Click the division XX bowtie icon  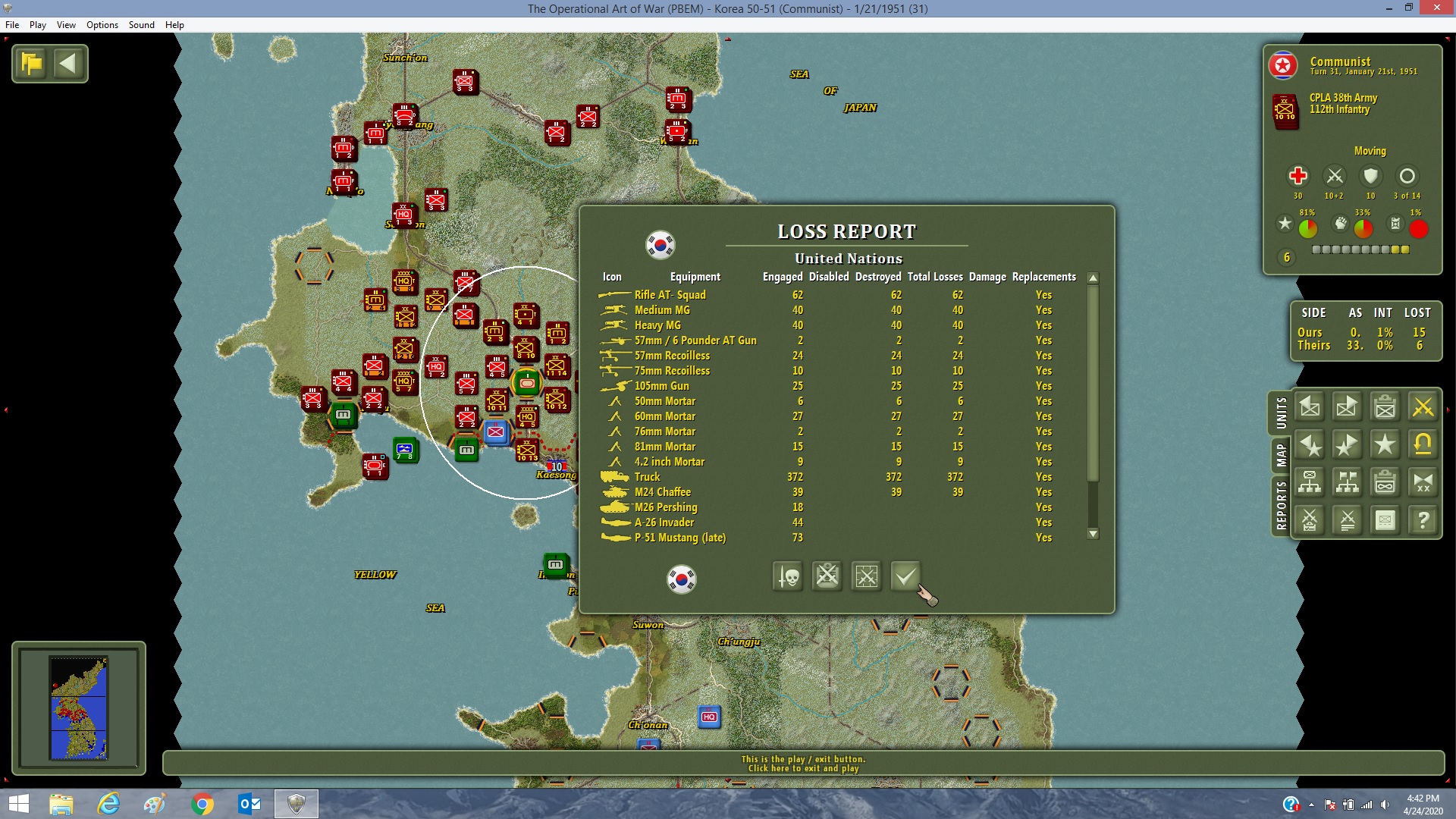[x=1423, y=482]
